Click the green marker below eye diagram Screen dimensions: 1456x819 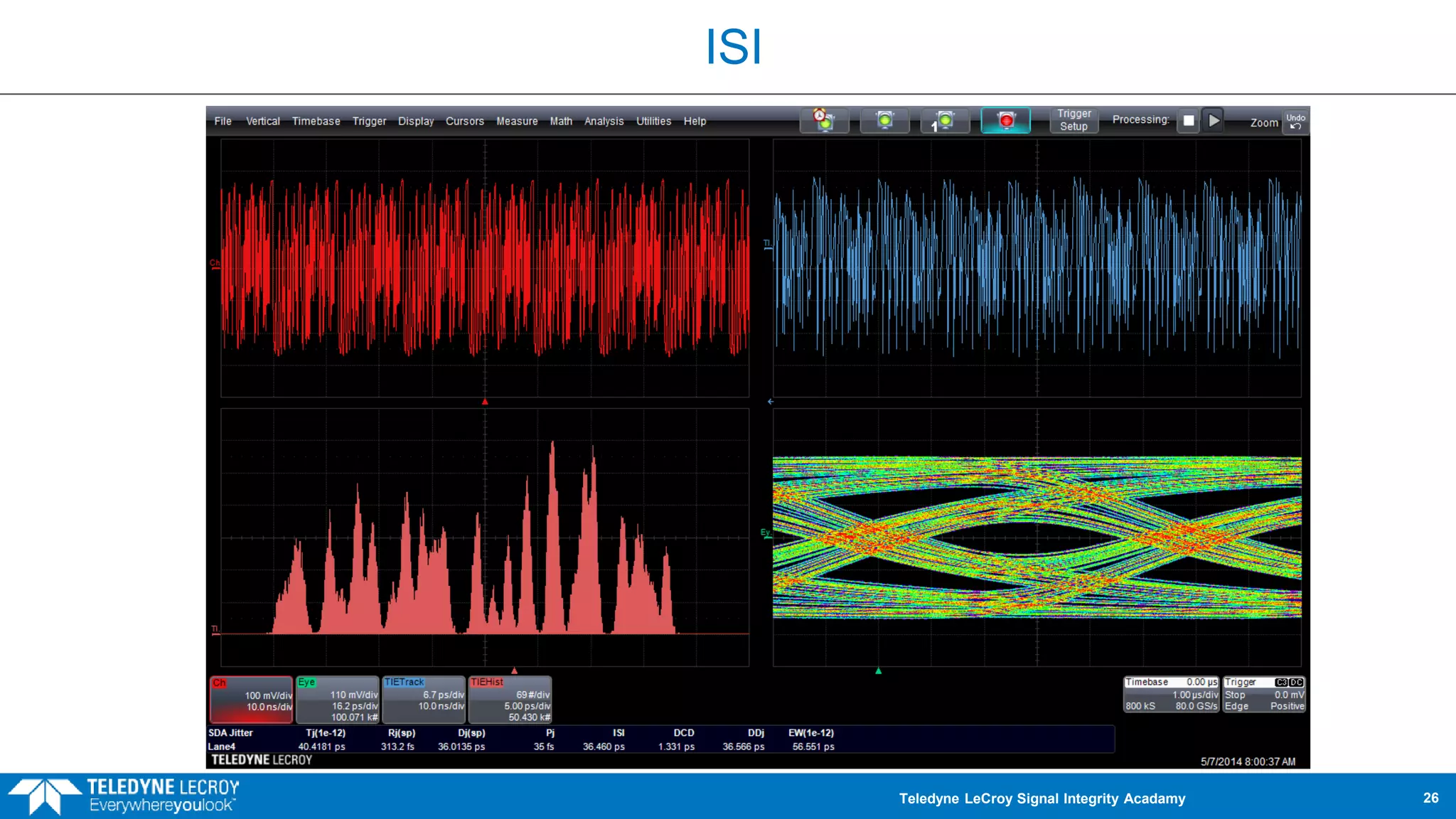click(878, 670)
